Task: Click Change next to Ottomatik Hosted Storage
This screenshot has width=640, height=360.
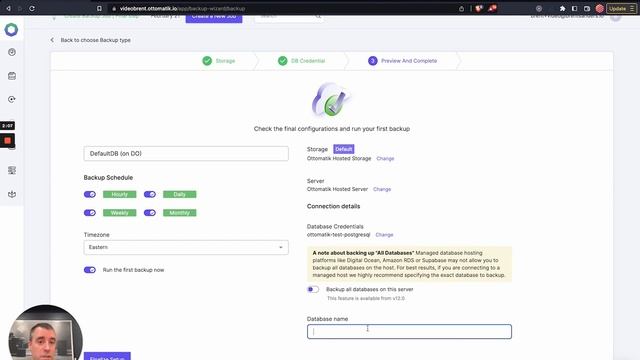Action: point(385,158)
